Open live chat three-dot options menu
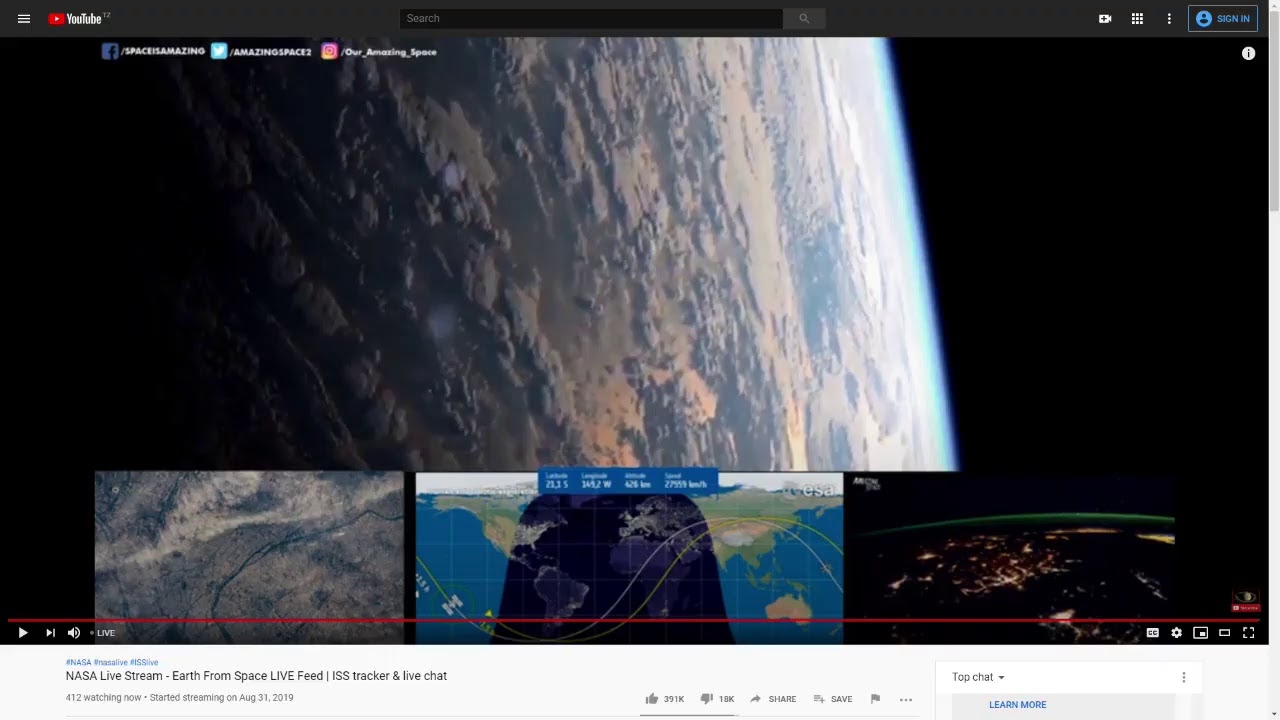1280x720 pixels. [x=1184, y=677]
